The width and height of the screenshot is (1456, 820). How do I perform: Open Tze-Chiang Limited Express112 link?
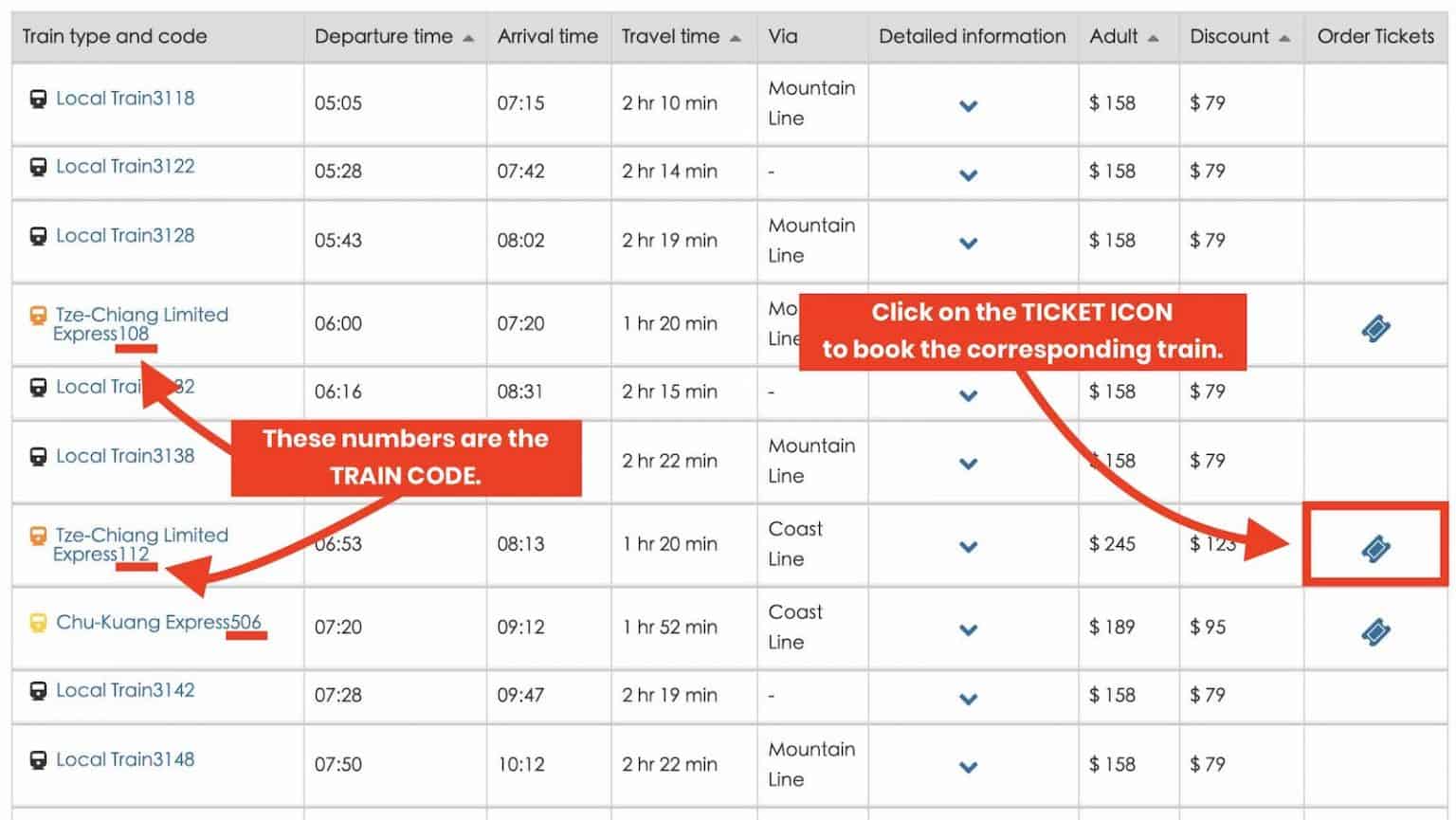click(x=140, y=544)
